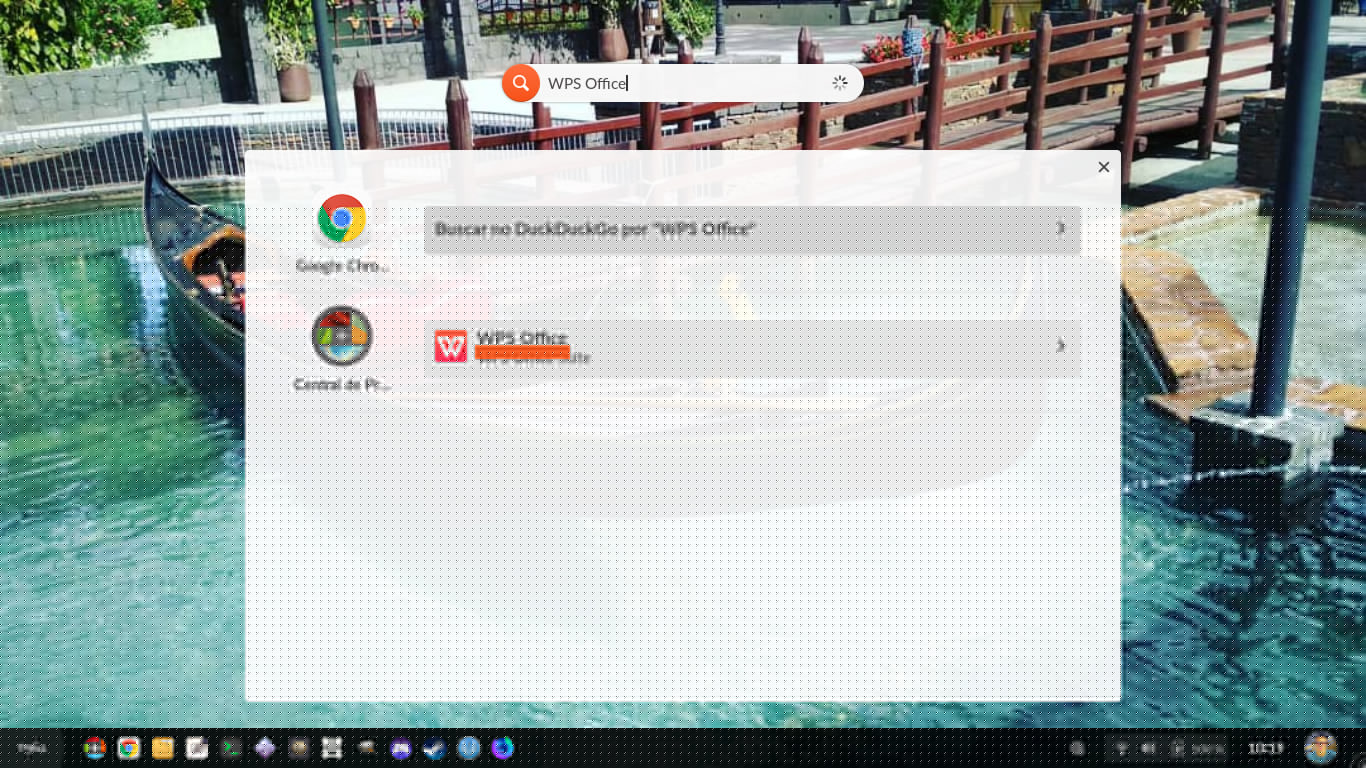The width and height of the screenshot is (1366, 768).
Task: Open the menu button on the taskbar
Action: (32, 748)
